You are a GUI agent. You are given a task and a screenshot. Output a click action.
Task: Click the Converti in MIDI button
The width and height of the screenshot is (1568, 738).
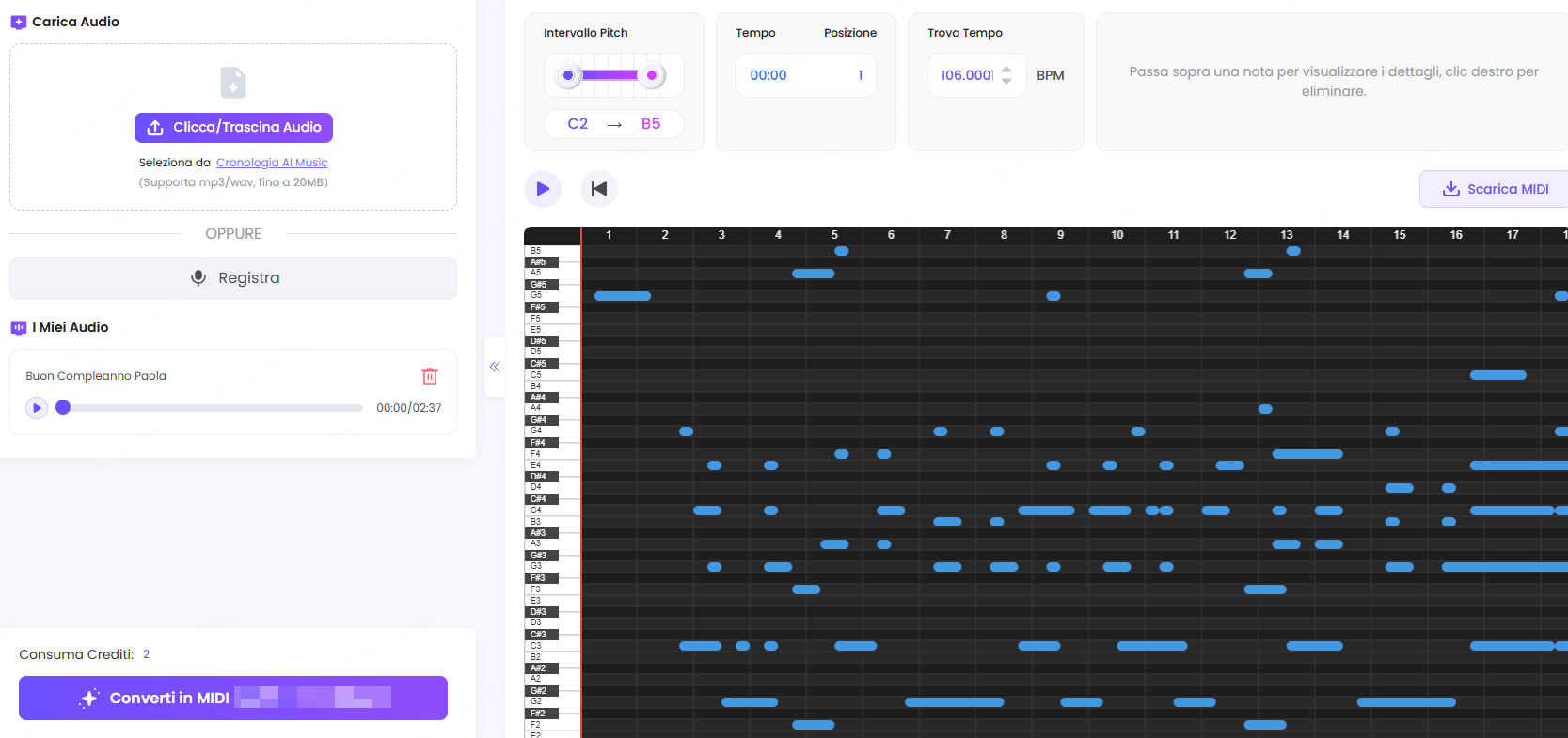pyautogui.click(x=233, y=698)
